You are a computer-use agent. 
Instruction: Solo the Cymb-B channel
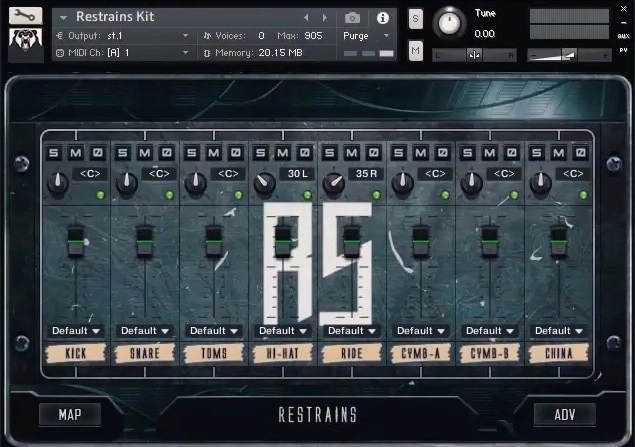pos(468,153)
